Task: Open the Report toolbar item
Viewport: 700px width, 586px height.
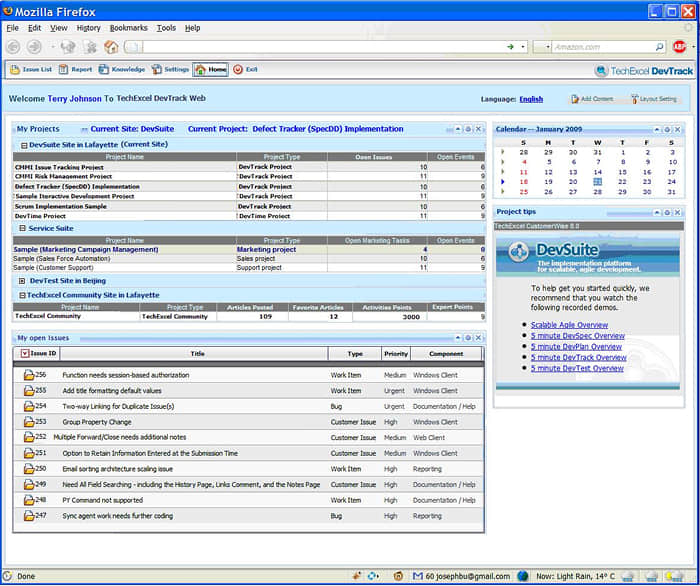Action: [x=75, y=70]
